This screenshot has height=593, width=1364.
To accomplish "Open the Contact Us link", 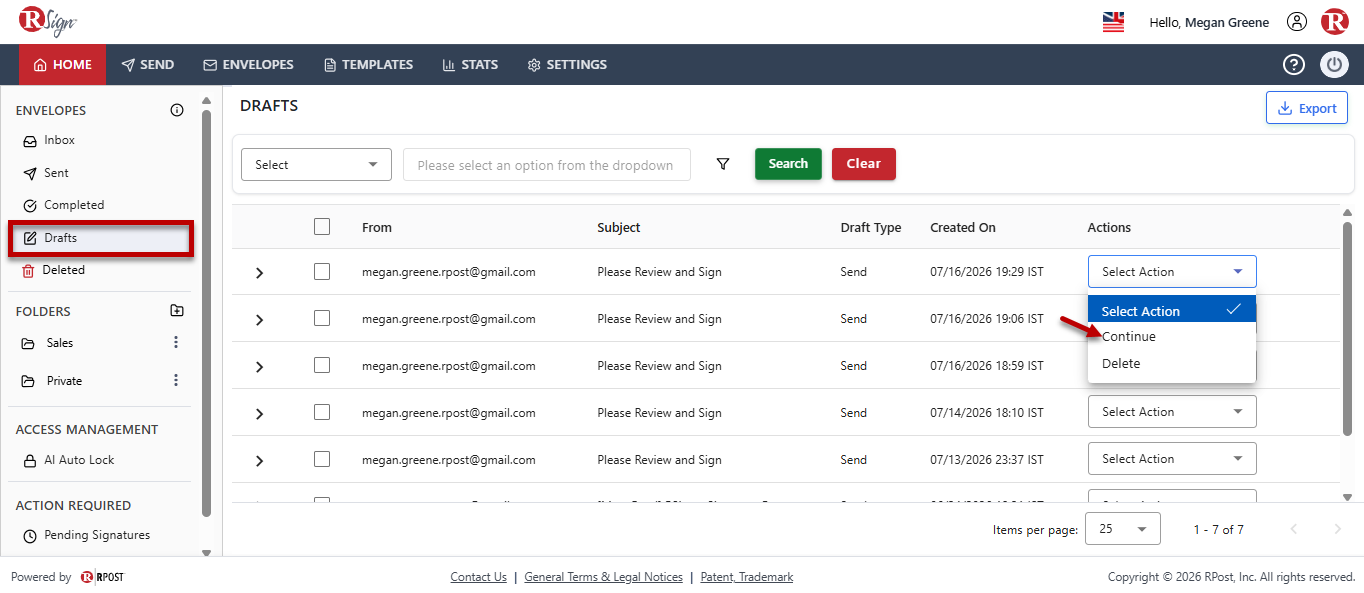I will [478, 577].
